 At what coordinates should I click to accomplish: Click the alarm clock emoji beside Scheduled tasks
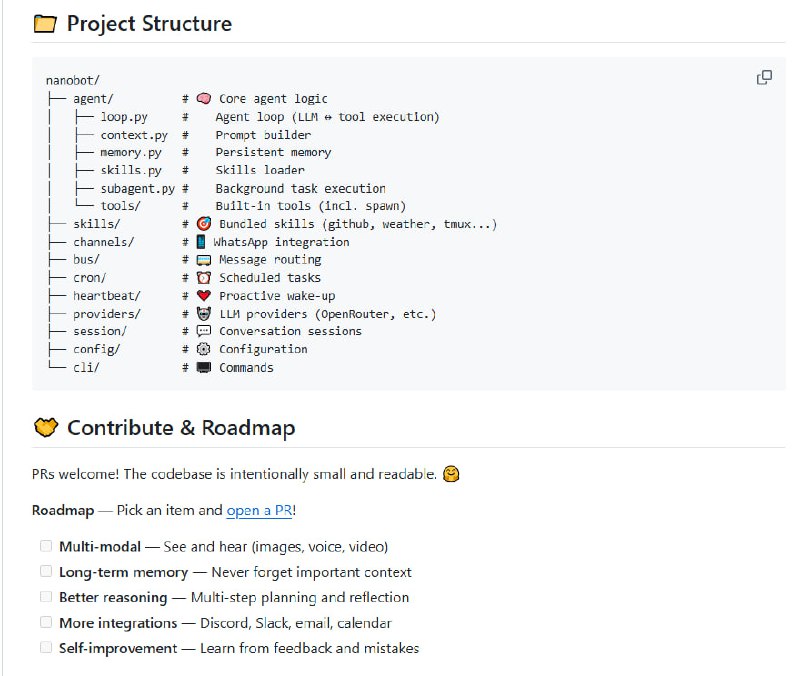click(x=203, y=278)
